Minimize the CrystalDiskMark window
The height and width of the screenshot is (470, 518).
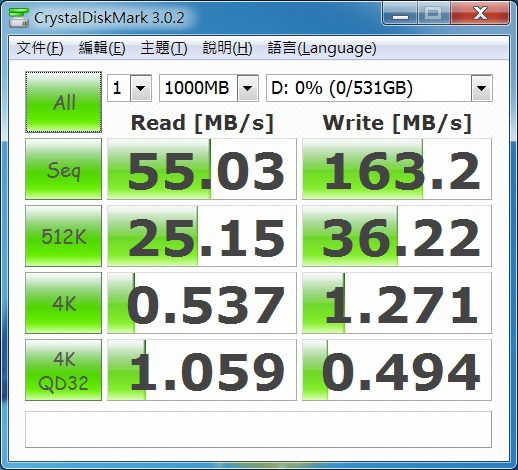(x=400, y=14)
